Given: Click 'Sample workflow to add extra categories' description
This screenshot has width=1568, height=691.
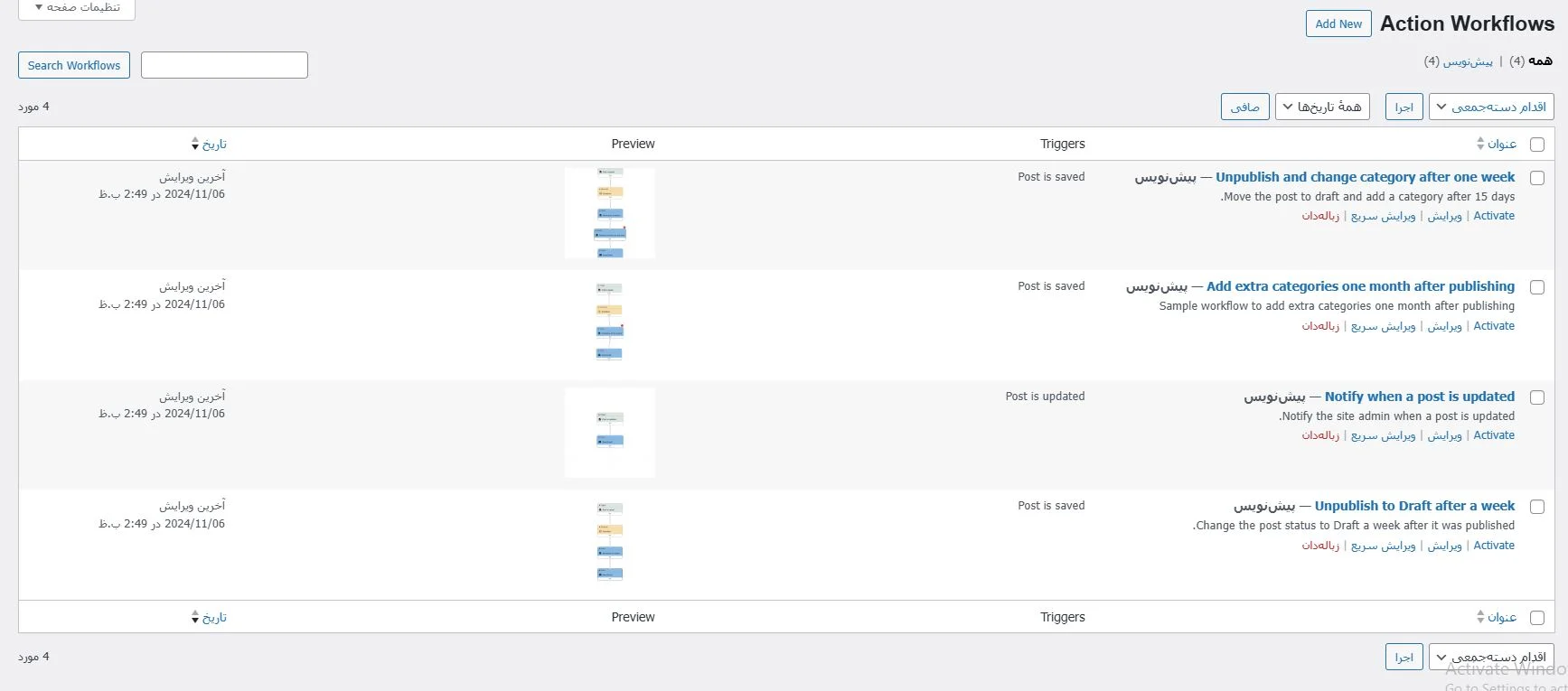Looking at the screenshot, I should point(1337,306).
